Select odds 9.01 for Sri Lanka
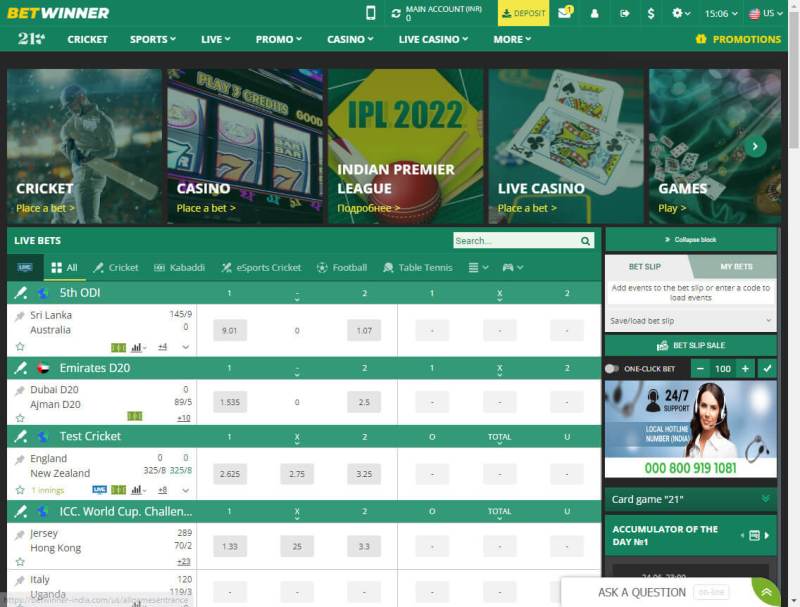Image resolution: width=800 pixels, height=607 pixels. 229,331
